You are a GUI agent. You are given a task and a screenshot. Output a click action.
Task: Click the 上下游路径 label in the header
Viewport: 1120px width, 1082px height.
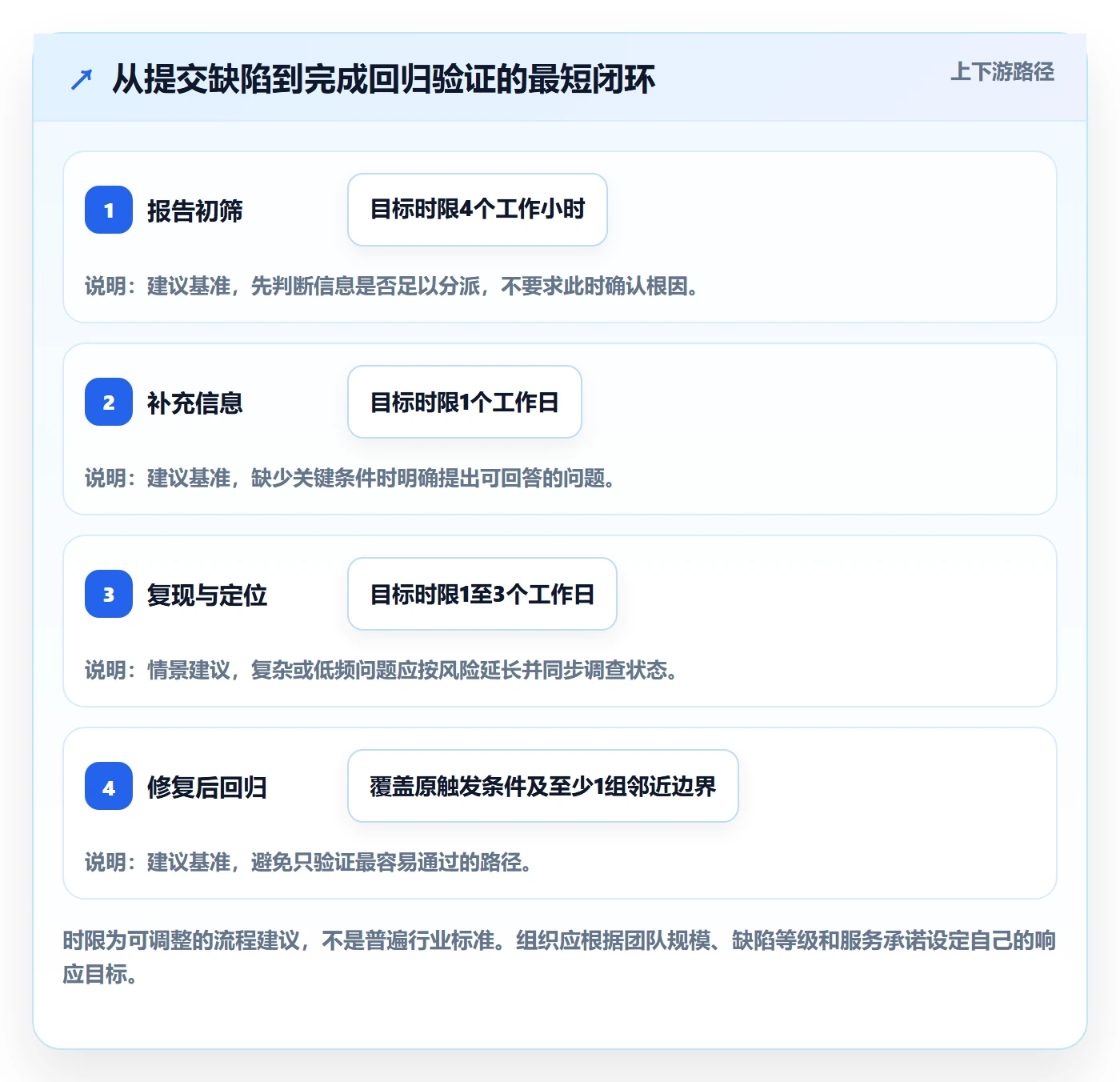pyautogui.click(x=1002, y=72)
